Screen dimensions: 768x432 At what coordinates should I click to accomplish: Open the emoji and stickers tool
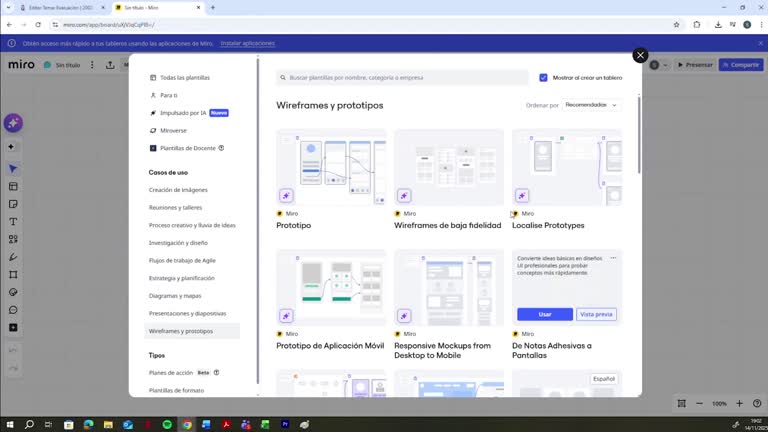(x=13, y=292)
